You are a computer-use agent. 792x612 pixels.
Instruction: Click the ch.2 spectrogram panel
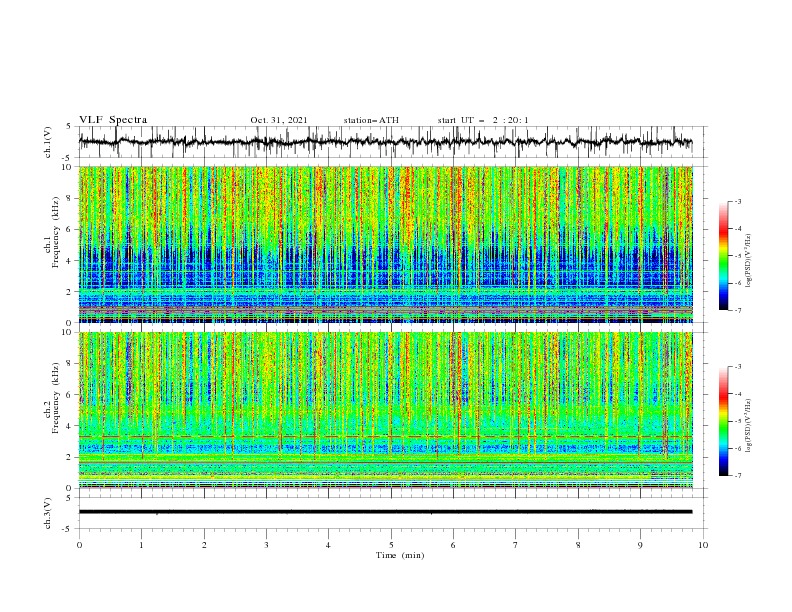(x=385, y=410)
